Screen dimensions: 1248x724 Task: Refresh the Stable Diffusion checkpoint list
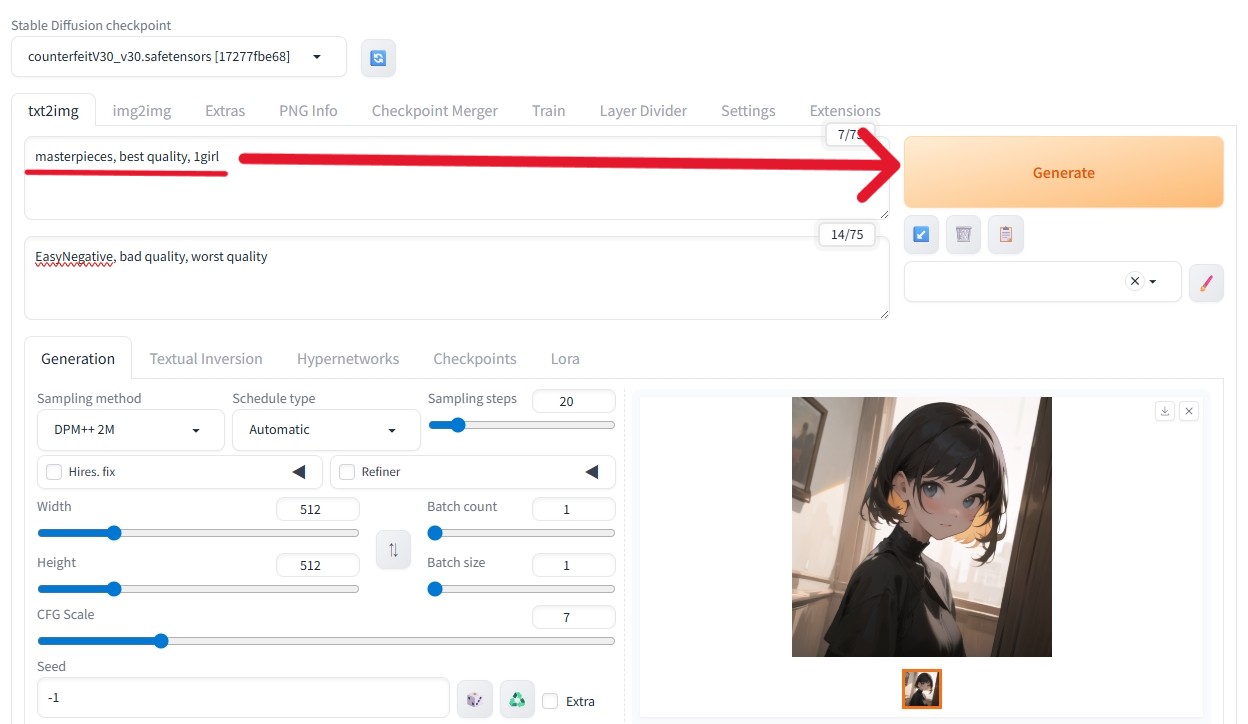[378, 58]
